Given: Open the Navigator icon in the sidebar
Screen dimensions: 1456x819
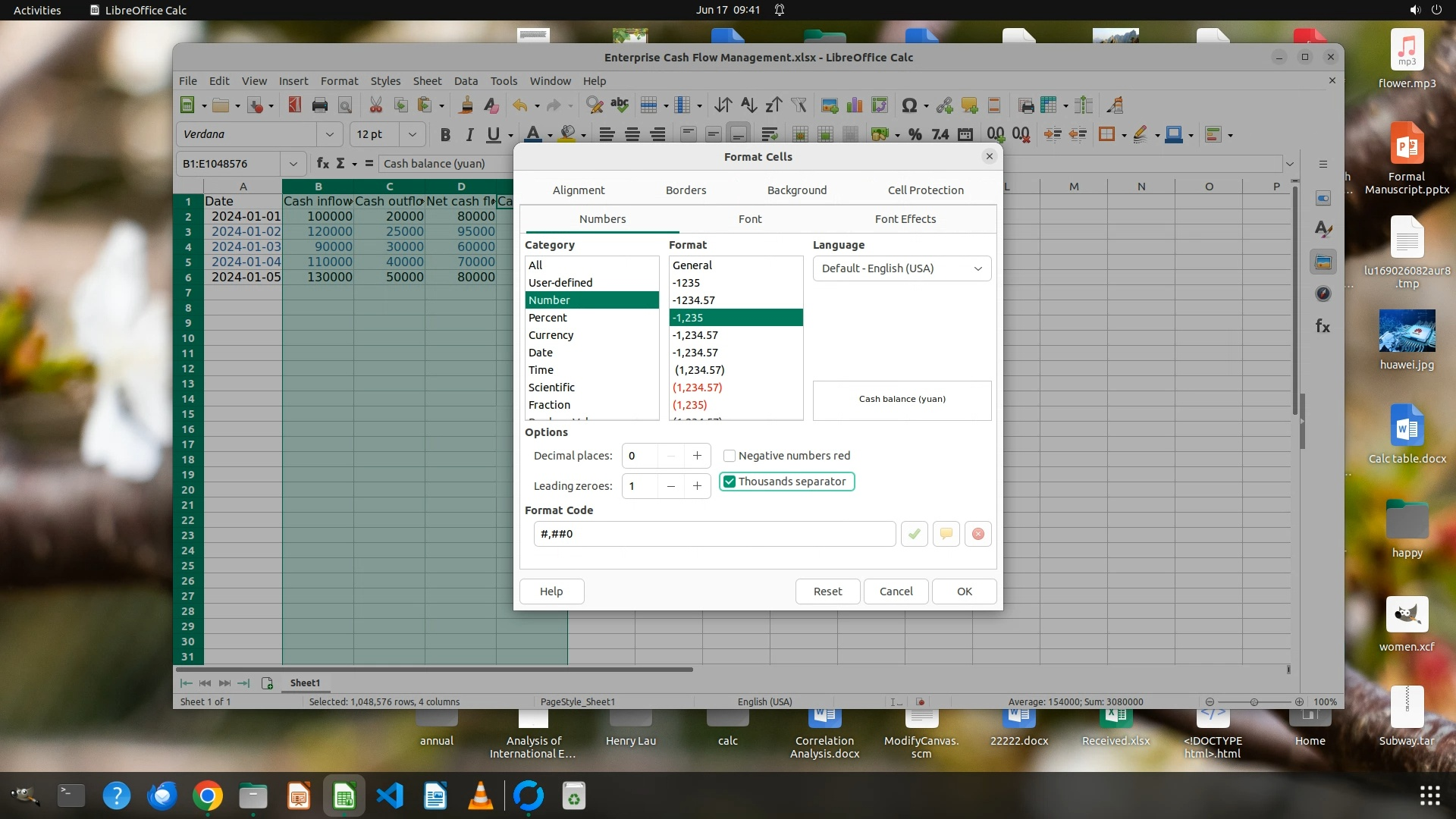Looking at the screenshot, I should [x=1323, y=294].
